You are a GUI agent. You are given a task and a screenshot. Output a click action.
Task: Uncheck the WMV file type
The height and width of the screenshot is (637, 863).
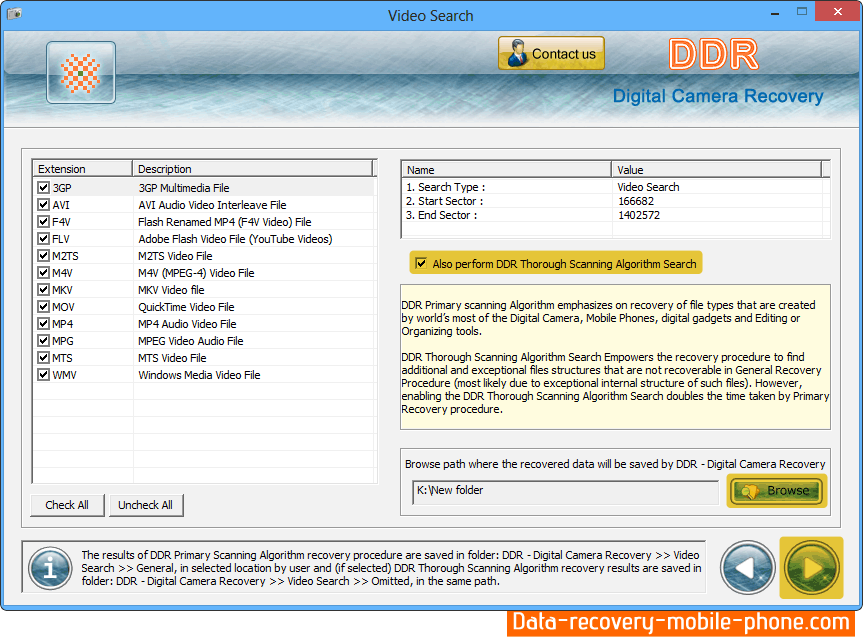43,375
